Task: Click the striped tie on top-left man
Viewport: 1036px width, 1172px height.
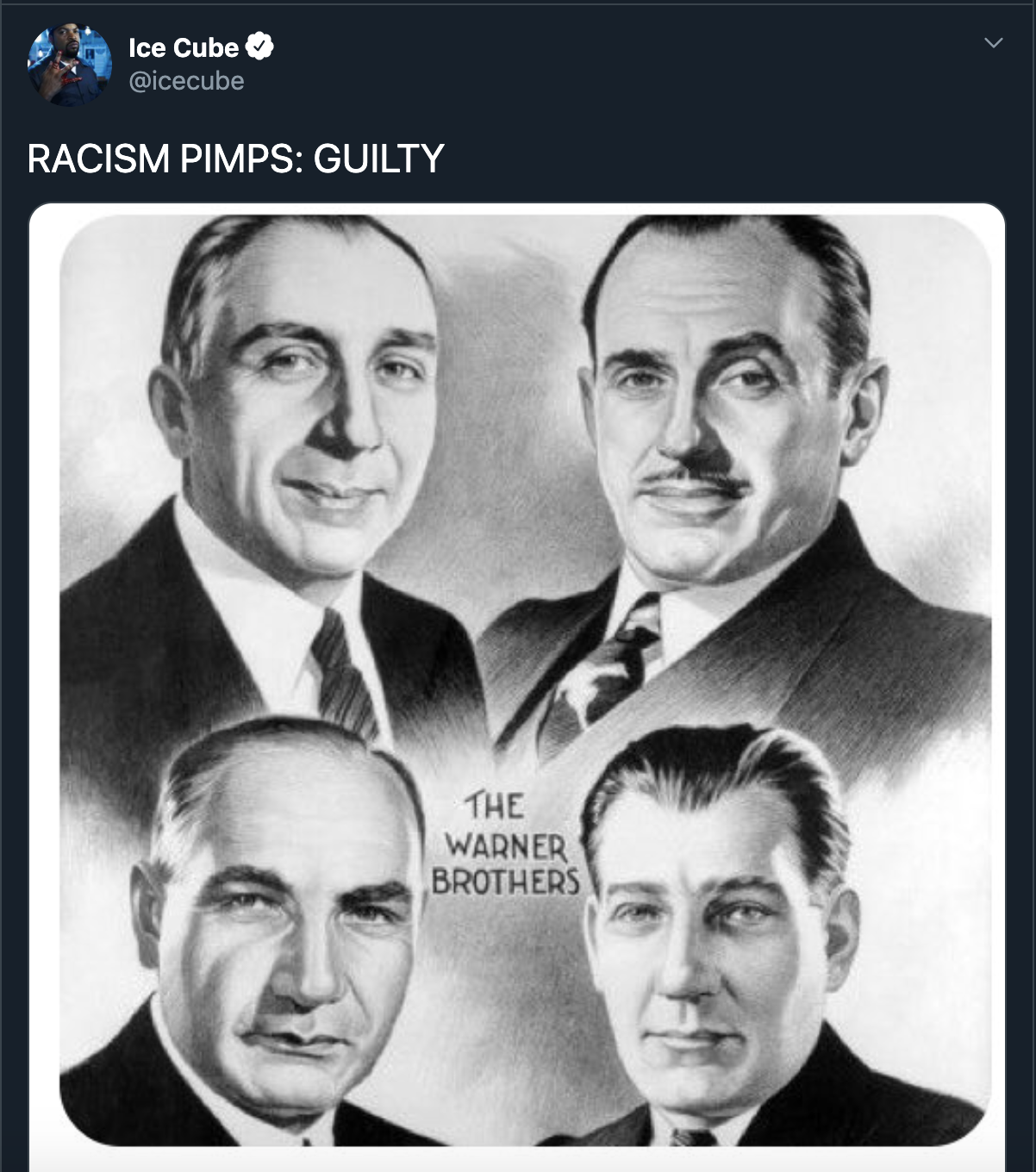Action: (x=342, y=672)
